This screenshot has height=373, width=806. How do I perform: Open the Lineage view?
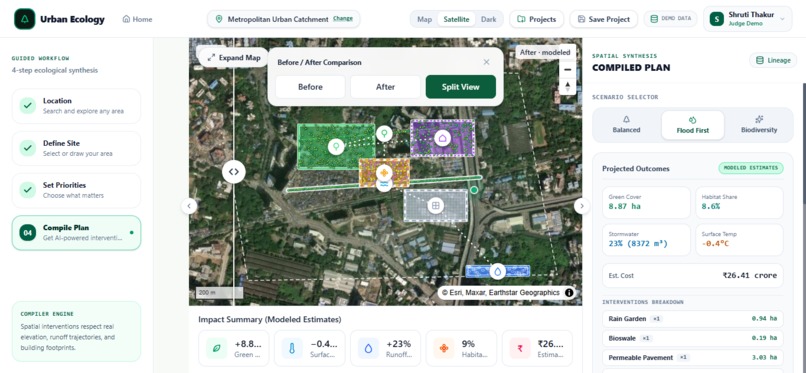[x=773, y=60]
